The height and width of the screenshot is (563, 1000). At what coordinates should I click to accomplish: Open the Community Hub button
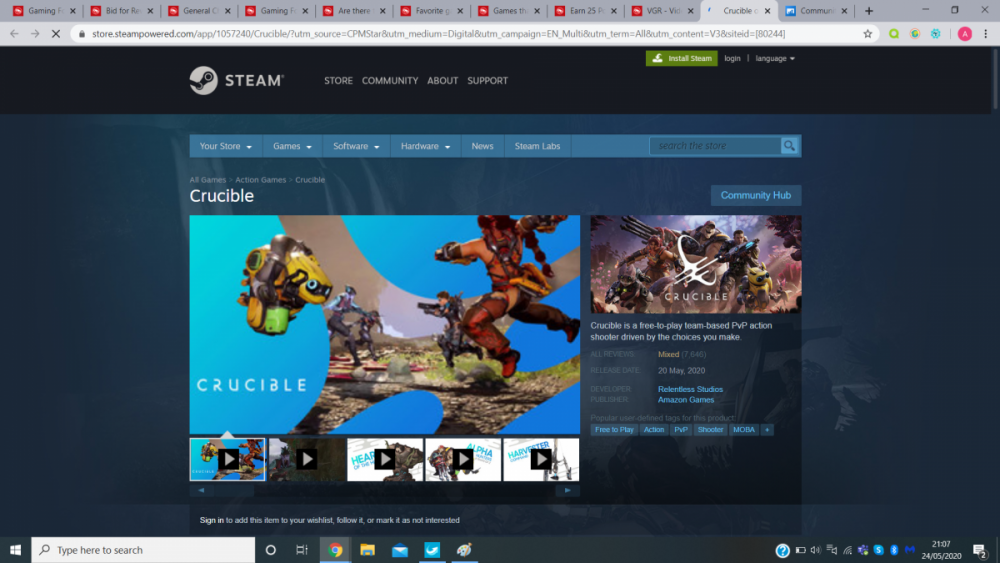(756, 195)
